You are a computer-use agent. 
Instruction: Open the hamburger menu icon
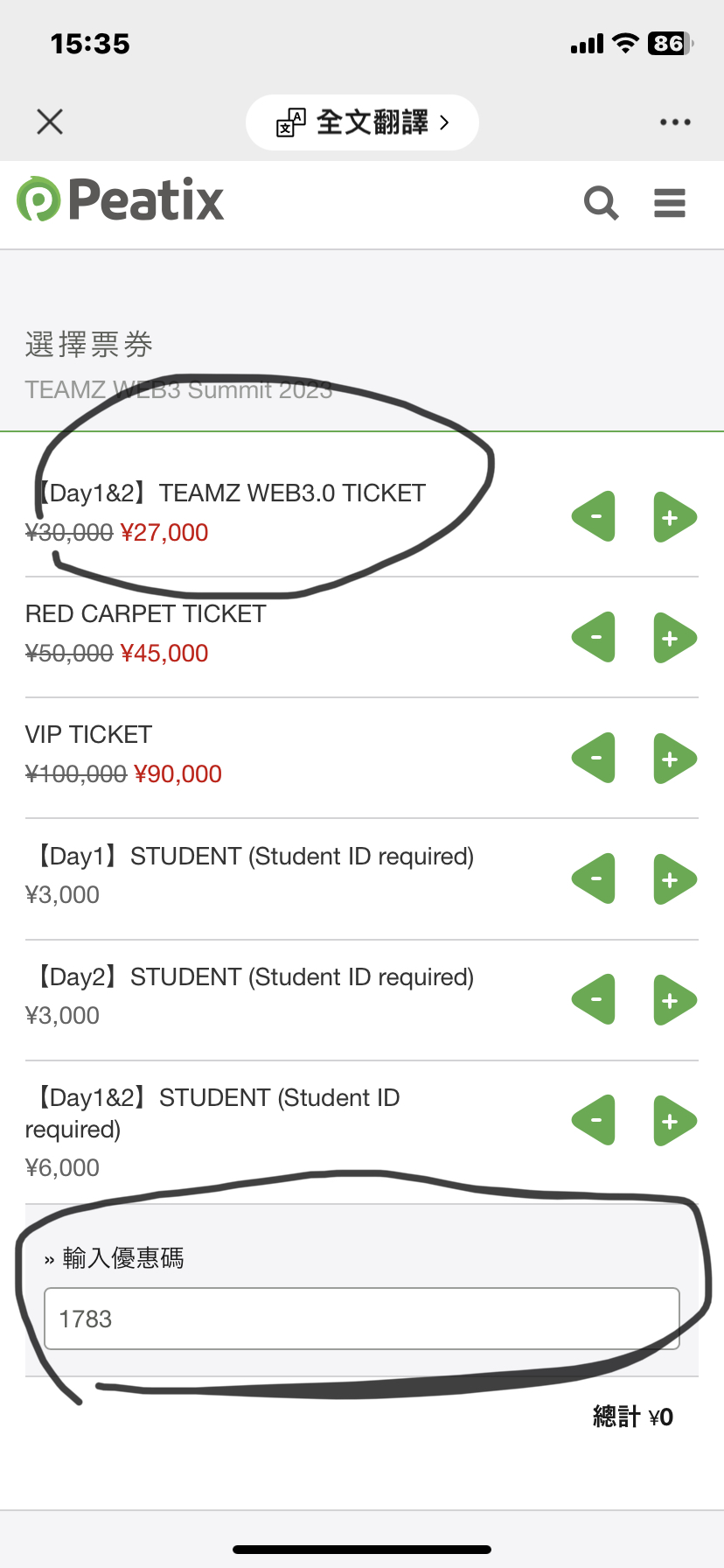coord(670,203)
